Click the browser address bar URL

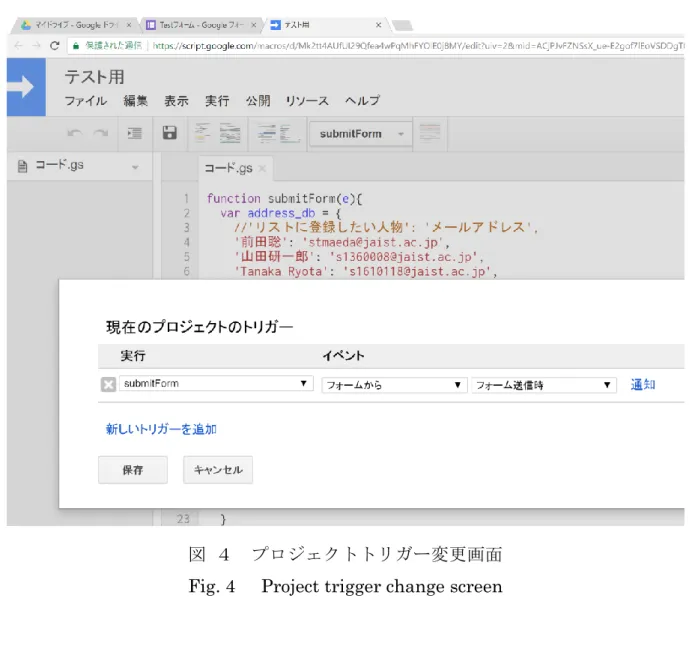pos(418,45)
